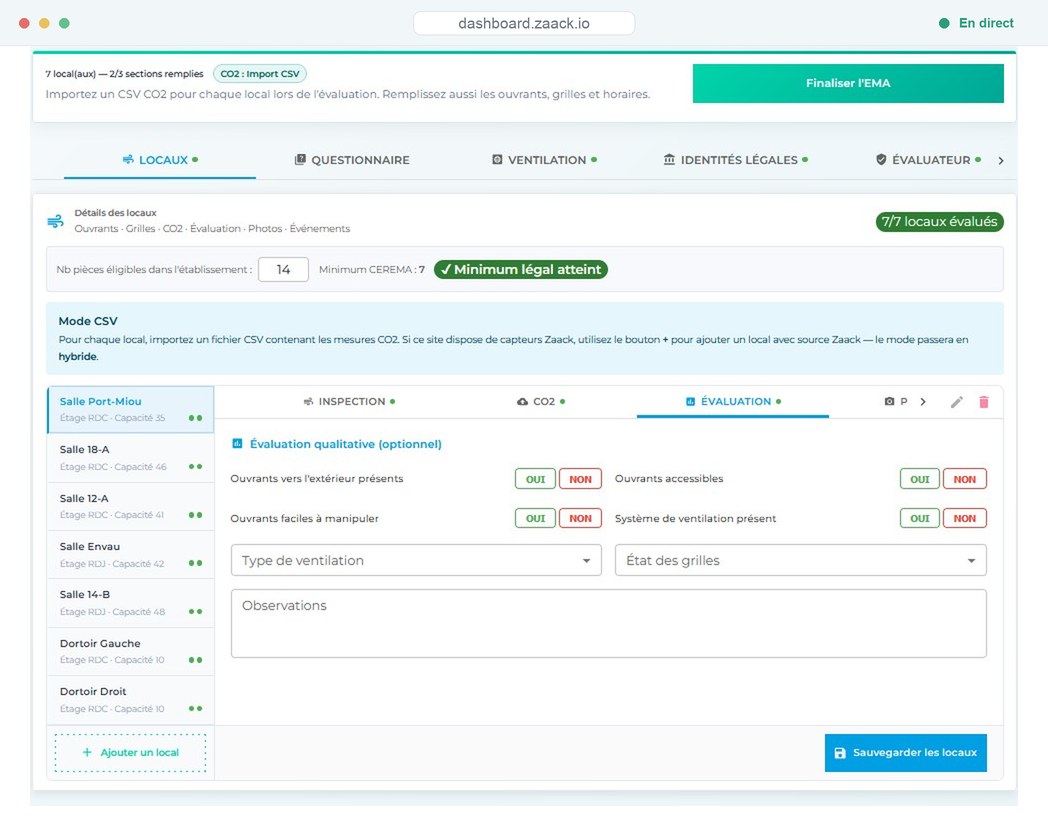Select NON for Ouvrants vers l'extérieur présents
Image resolution: width=1048 pixels, height=836 pixels.
(x=580, y=479)
